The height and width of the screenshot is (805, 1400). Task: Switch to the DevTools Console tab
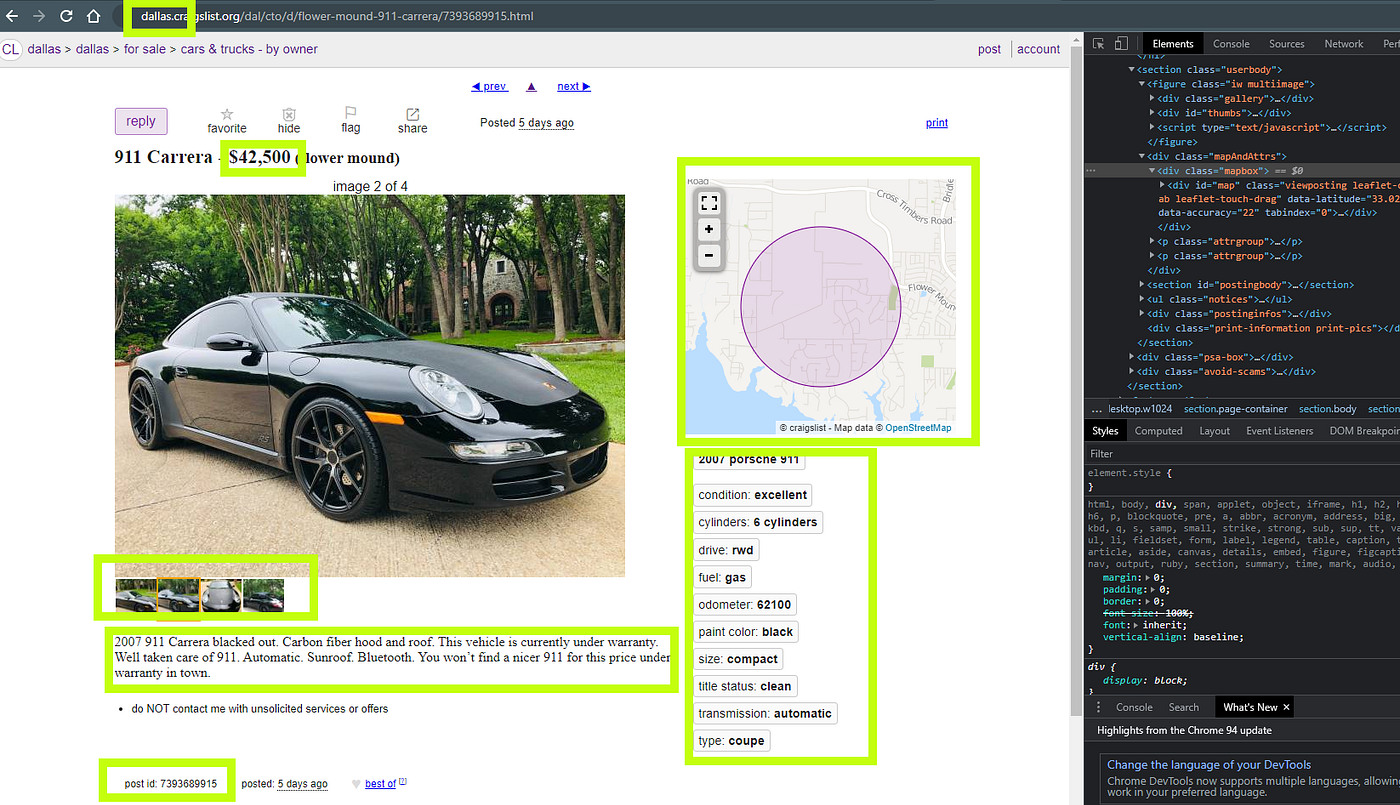pos(1231,44)
